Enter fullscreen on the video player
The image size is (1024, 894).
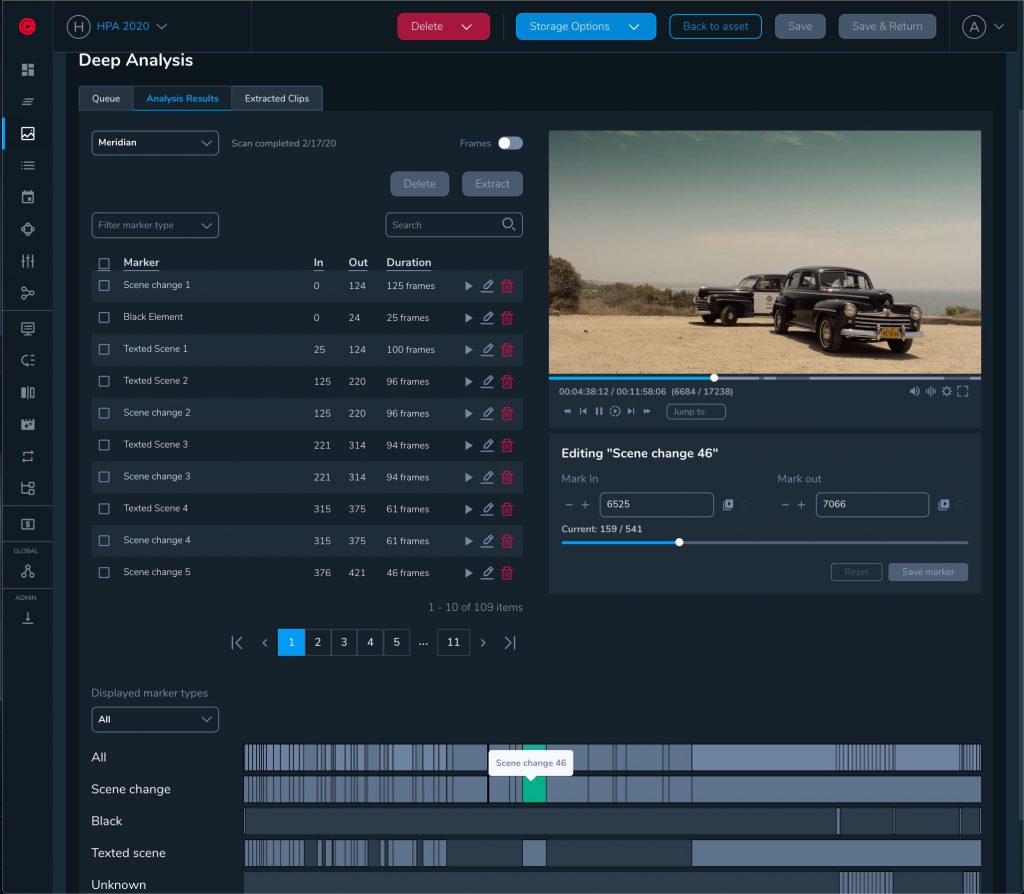(962, 391)
